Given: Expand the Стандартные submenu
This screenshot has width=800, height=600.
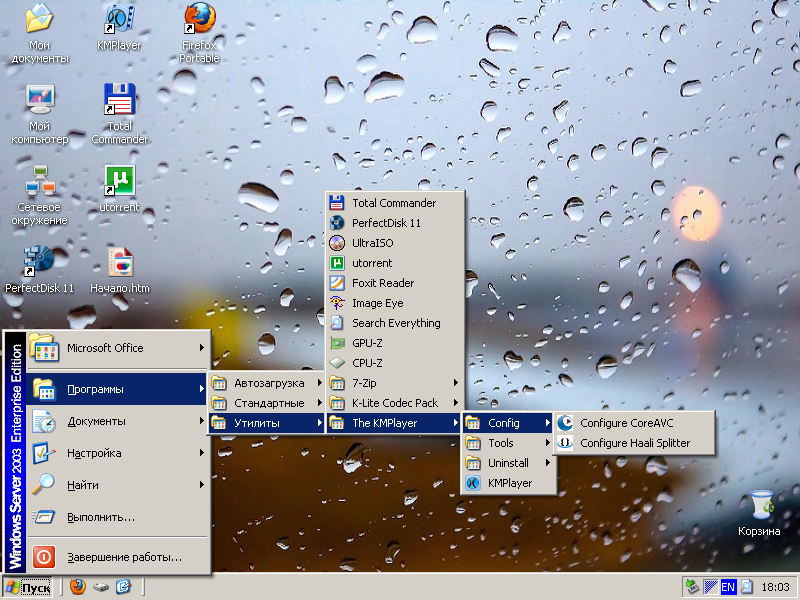Looking at the screenshot, I should 266,403.
